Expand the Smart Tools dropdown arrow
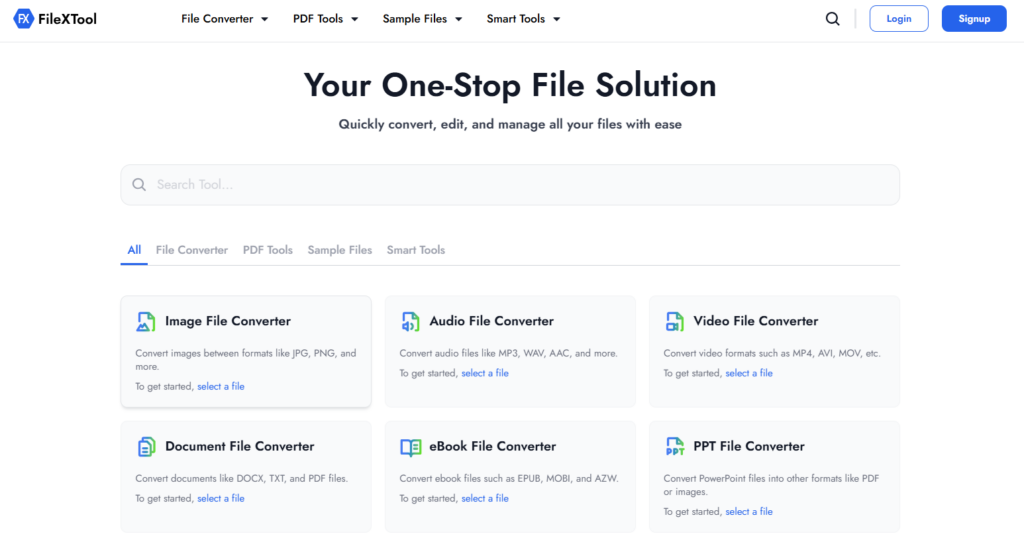The image size is (1024, 544). (556, 20)
